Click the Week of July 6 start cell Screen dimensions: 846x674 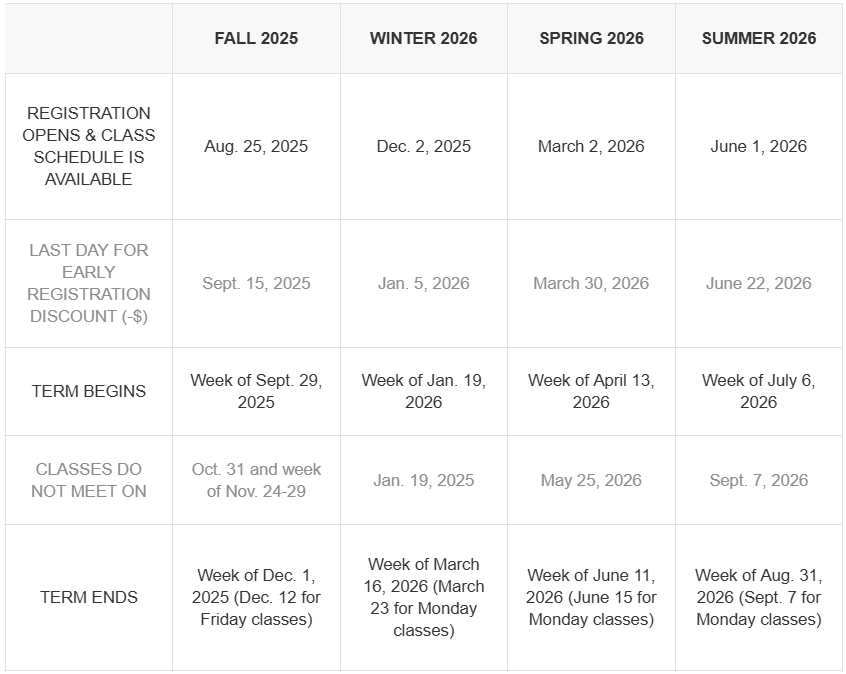[759, 391]
